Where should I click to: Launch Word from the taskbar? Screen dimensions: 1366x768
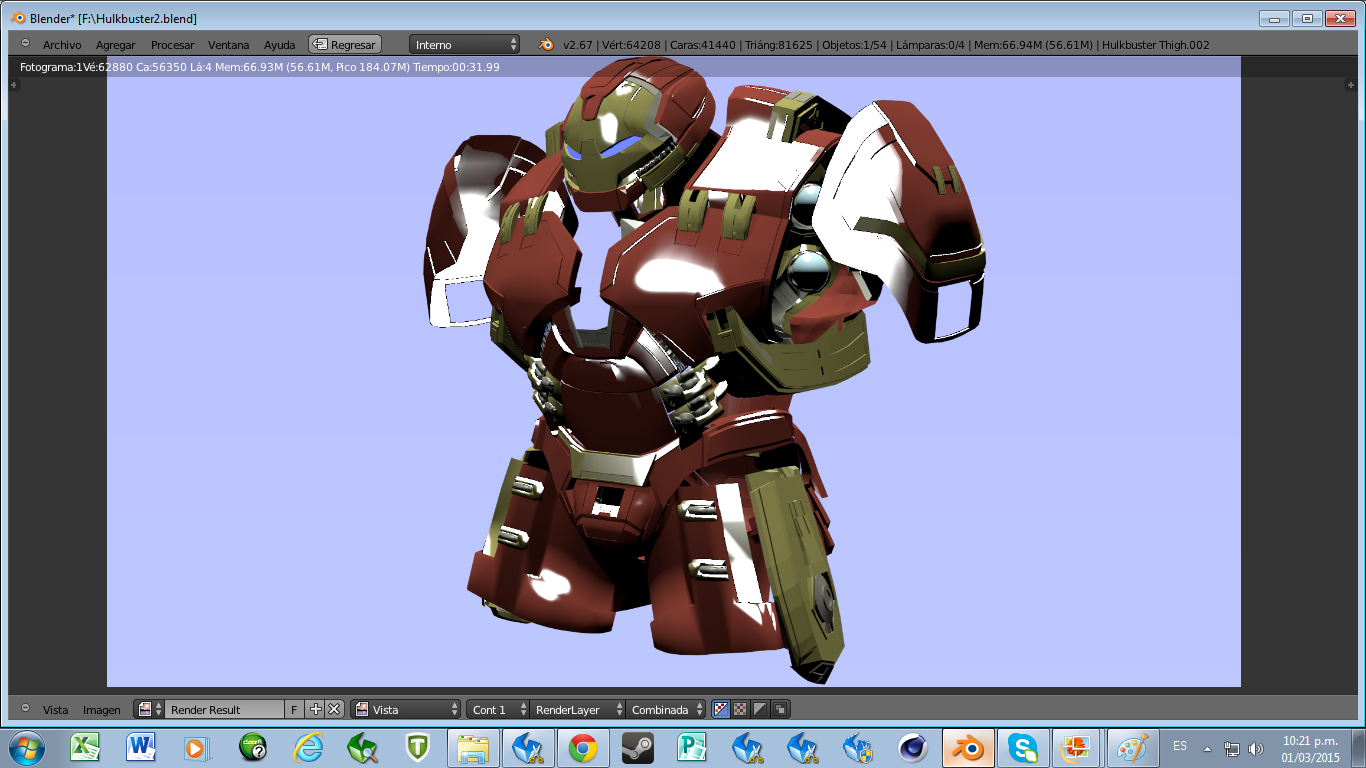click(x=141, y=748)
